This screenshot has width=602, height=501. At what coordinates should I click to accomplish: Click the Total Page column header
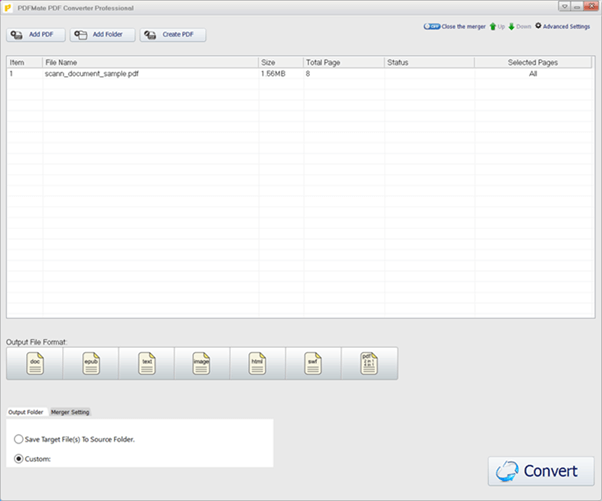coord(344,62)
